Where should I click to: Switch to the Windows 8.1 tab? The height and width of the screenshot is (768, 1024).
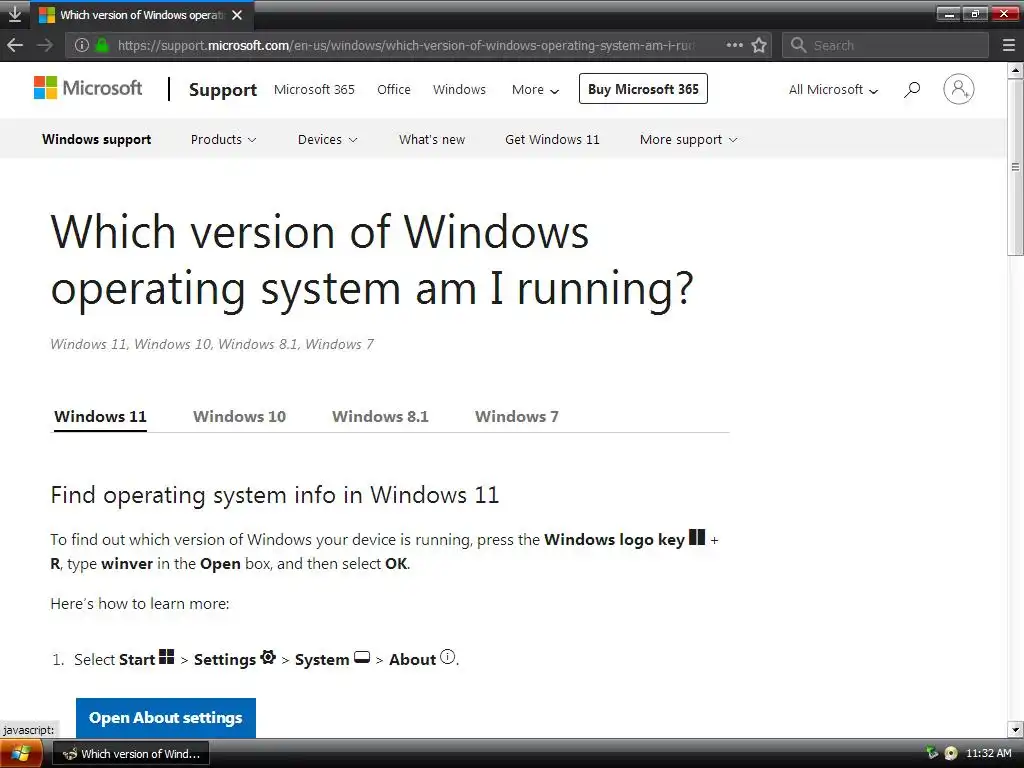point(380,417)
